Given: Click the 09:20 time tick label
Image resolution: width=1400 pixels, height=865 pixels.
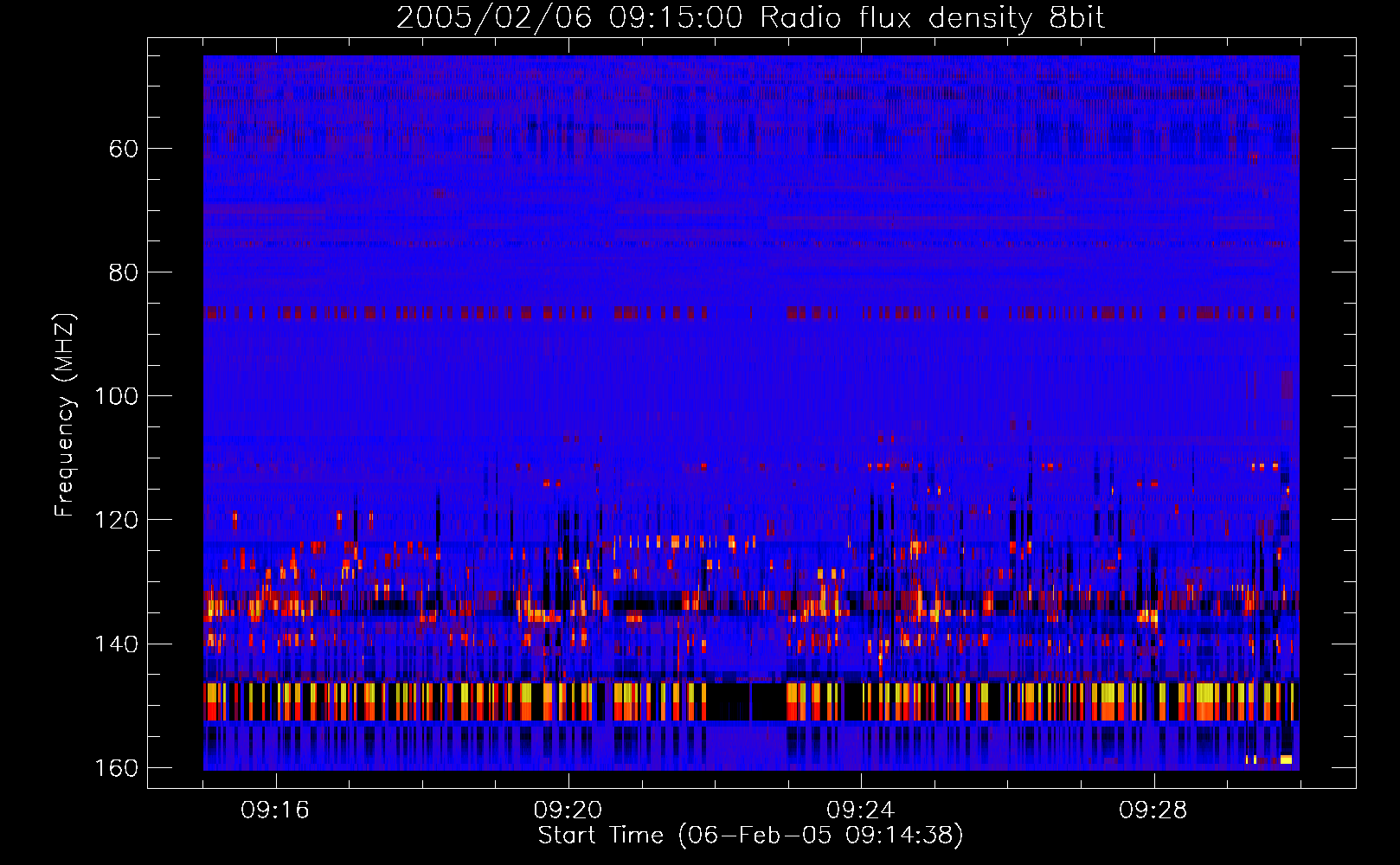Looking at the screenshot, I should pyautogui.click(x=568, y=811).
